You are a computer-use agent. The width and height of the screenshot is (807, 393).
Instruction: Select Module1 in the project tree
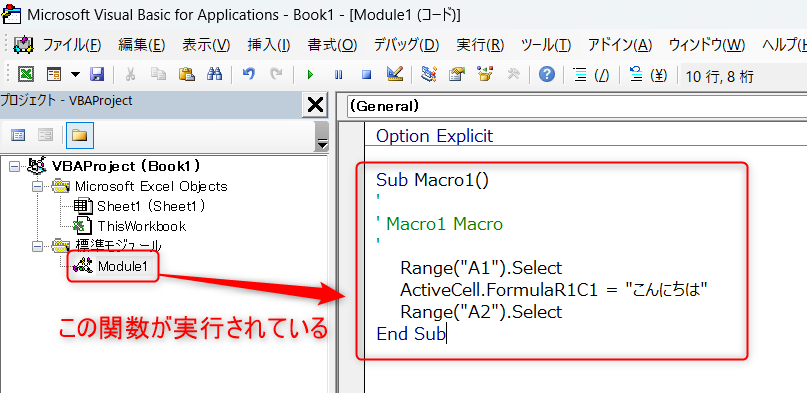click(x=122, y=266)
